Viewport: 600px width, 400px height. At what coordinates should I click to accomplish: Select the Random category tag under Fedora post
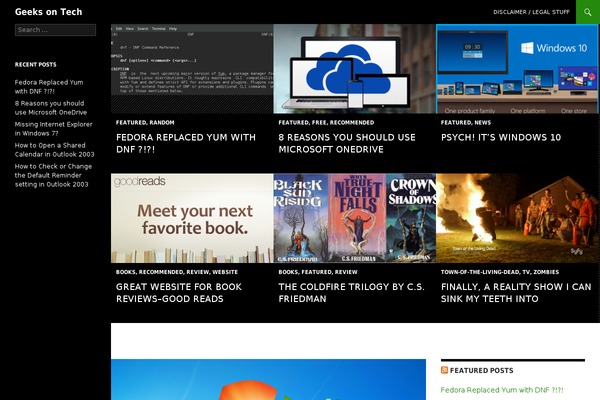click(x=162, y=122)
